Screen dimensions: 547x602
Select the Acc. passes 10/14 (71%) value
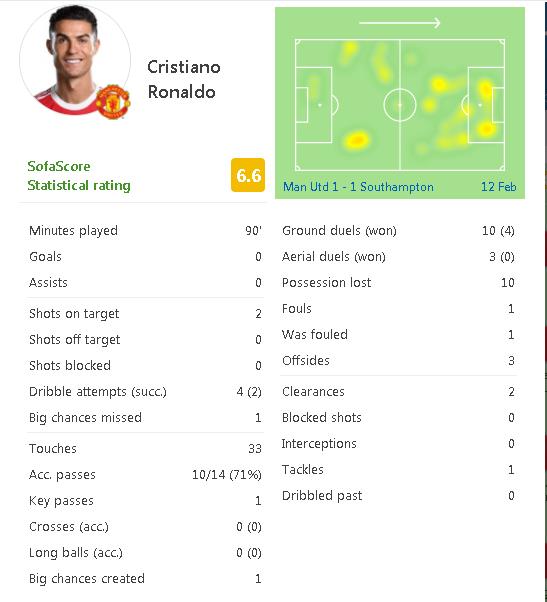[x=226, y=475]
